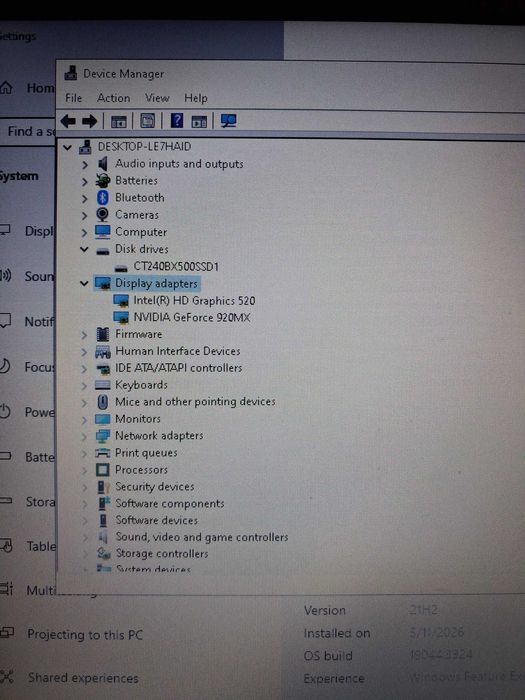The height and width of the screenshot is (700, 525).
Task: Open the File menu
Action: pos(73,98)
